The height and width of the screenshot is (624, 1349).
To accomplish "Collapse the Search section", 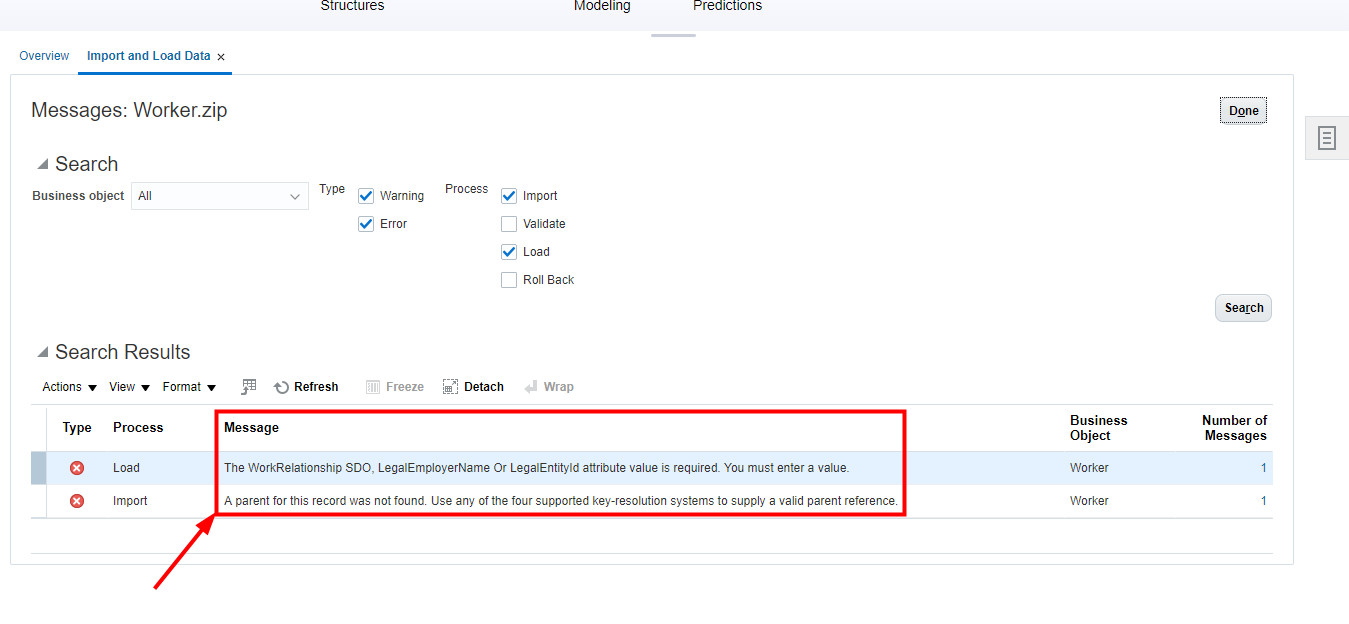I will coord(42,164).
